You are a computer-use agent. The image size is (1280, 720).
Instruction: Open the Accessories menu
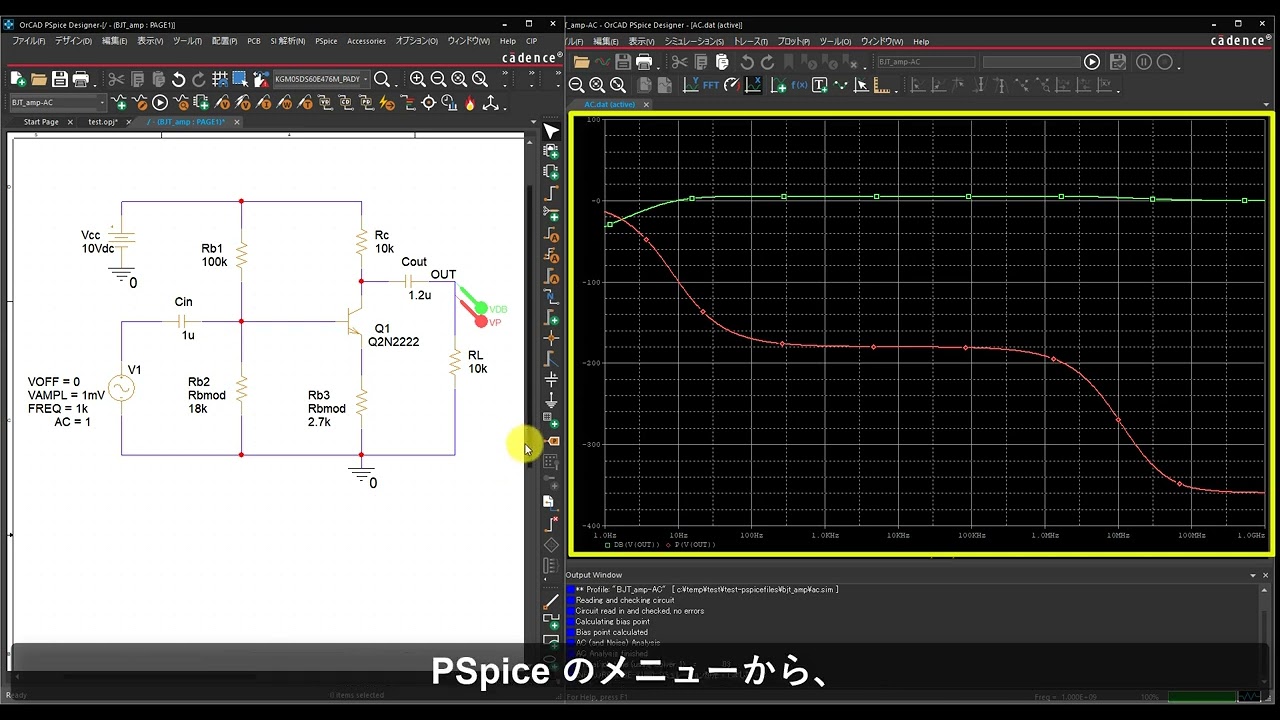tap(366, 41)
